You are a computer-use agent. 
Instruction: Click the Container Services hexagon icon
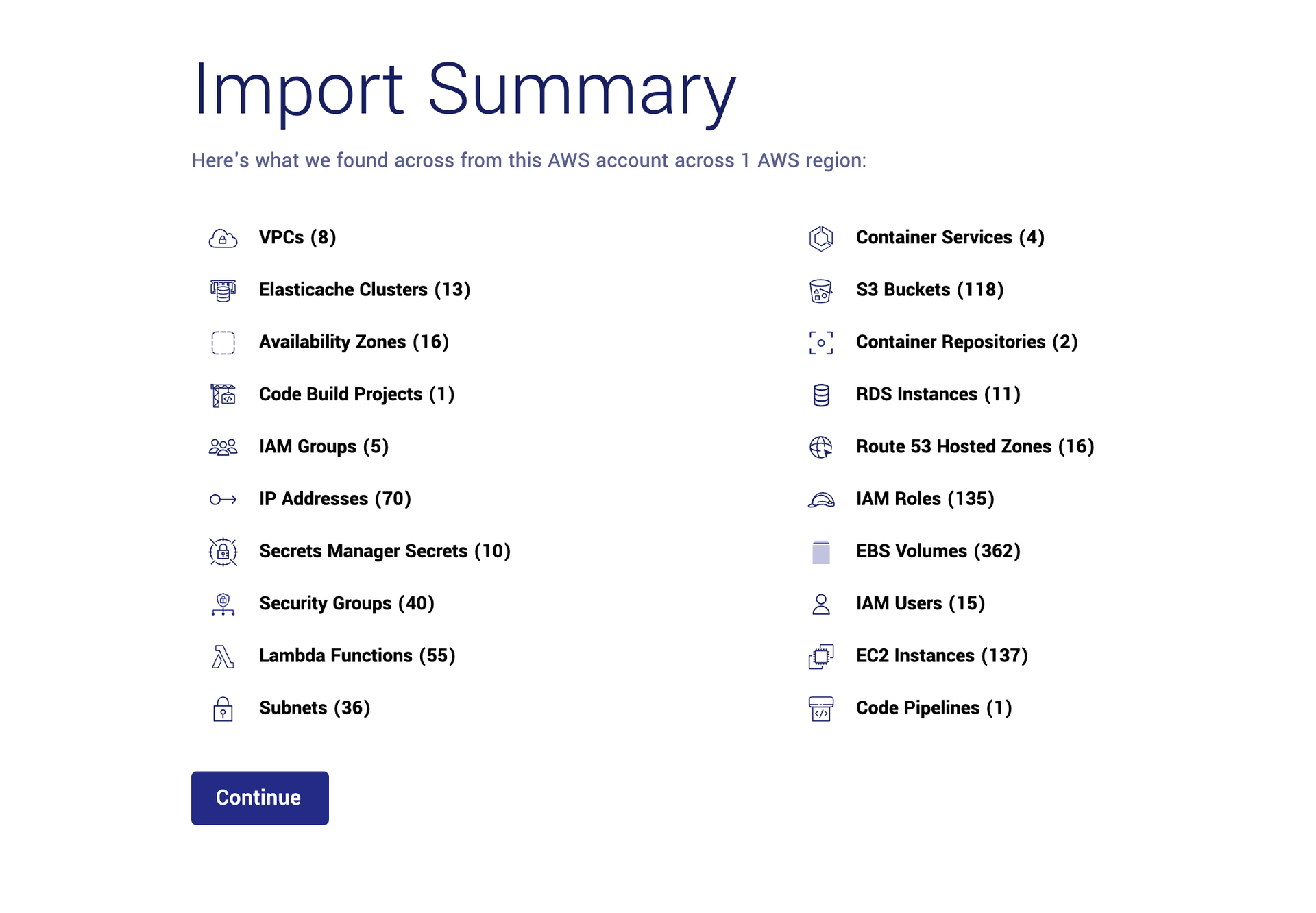click(x=820, y=239)
